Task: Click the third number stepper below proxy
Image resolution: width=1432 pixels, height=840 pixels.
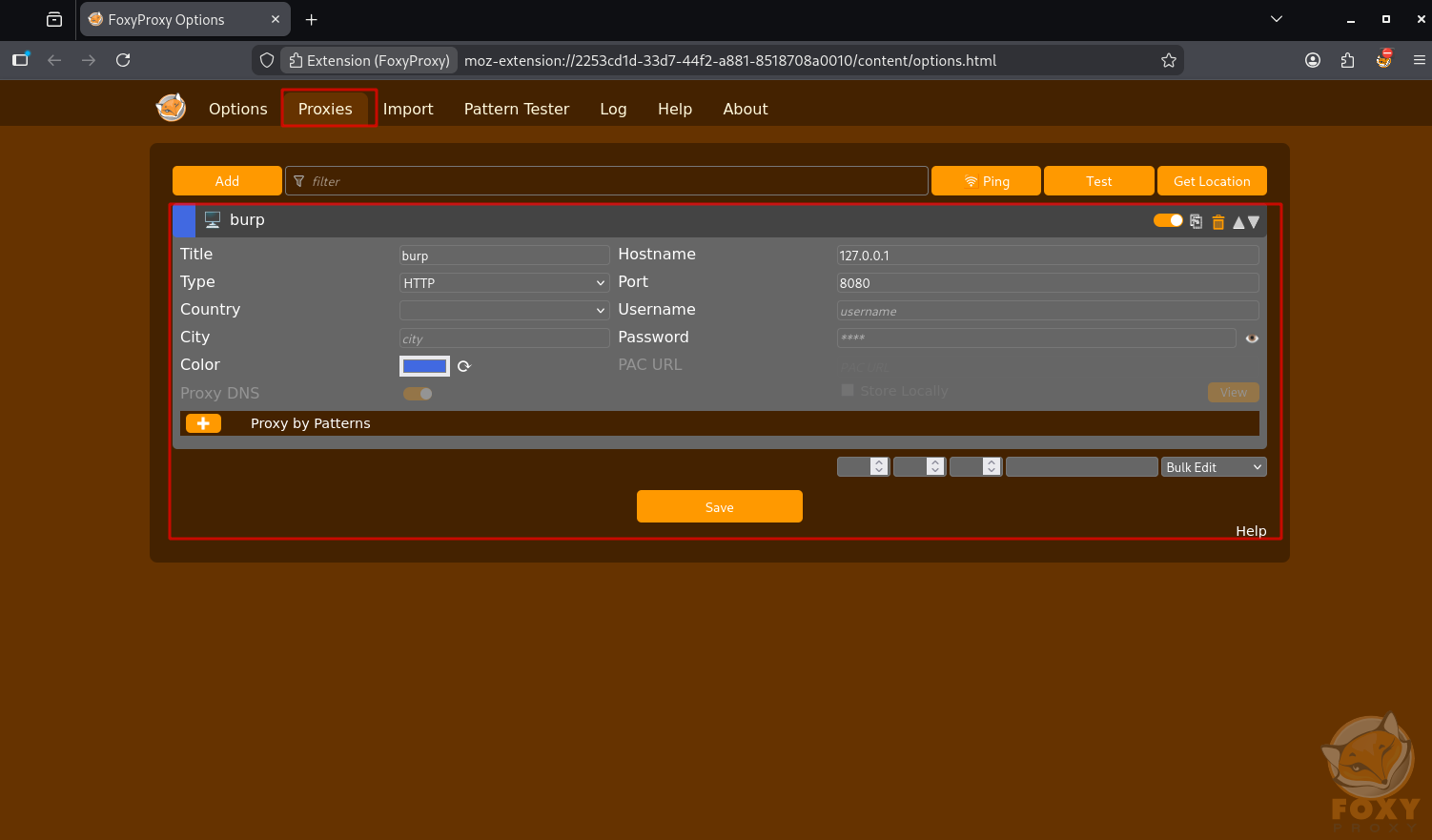Action: tap(975, 466)
